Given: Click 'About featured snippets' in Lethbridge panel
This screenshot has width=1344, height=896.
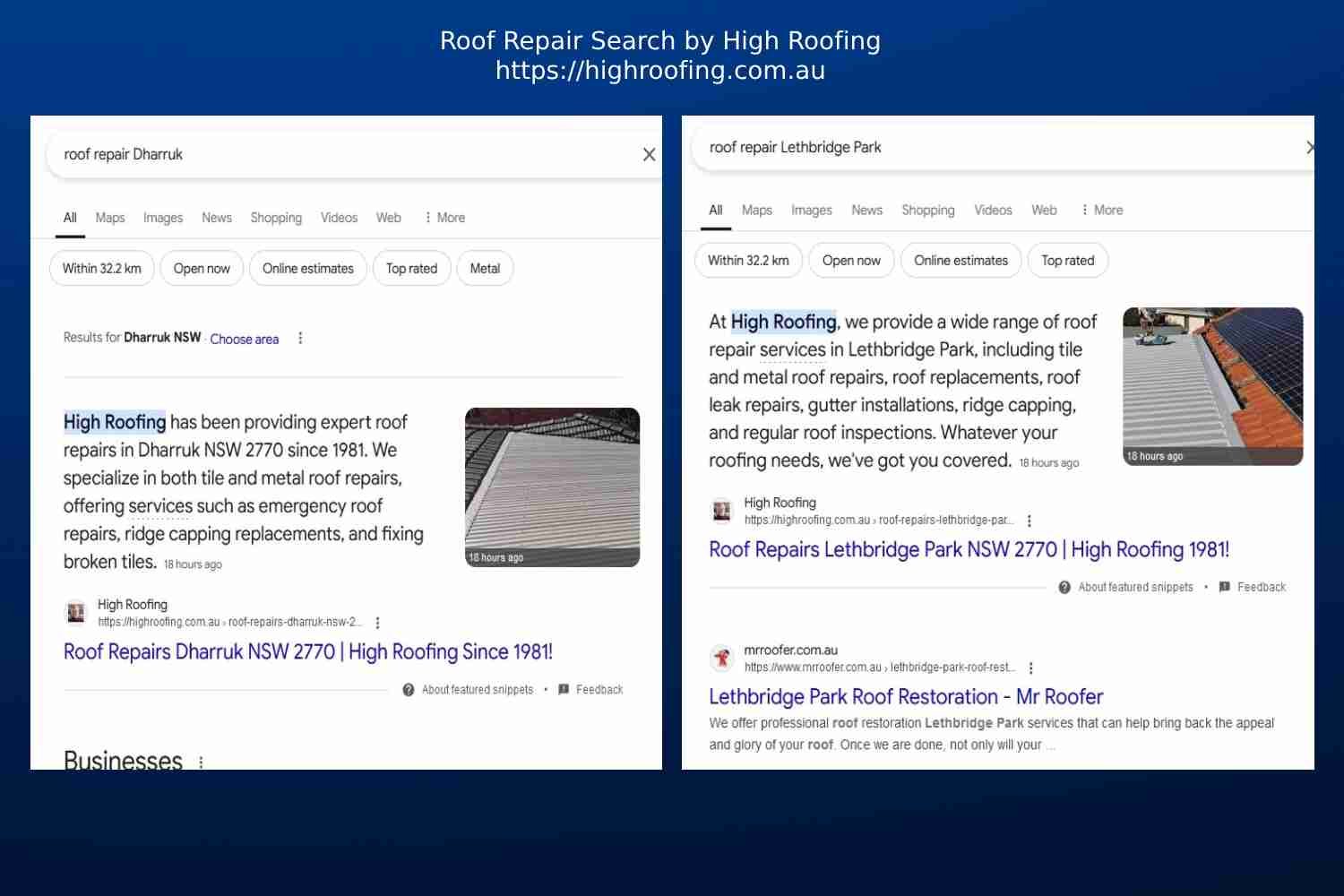Looking at the screenshot, I should 1135,588.
